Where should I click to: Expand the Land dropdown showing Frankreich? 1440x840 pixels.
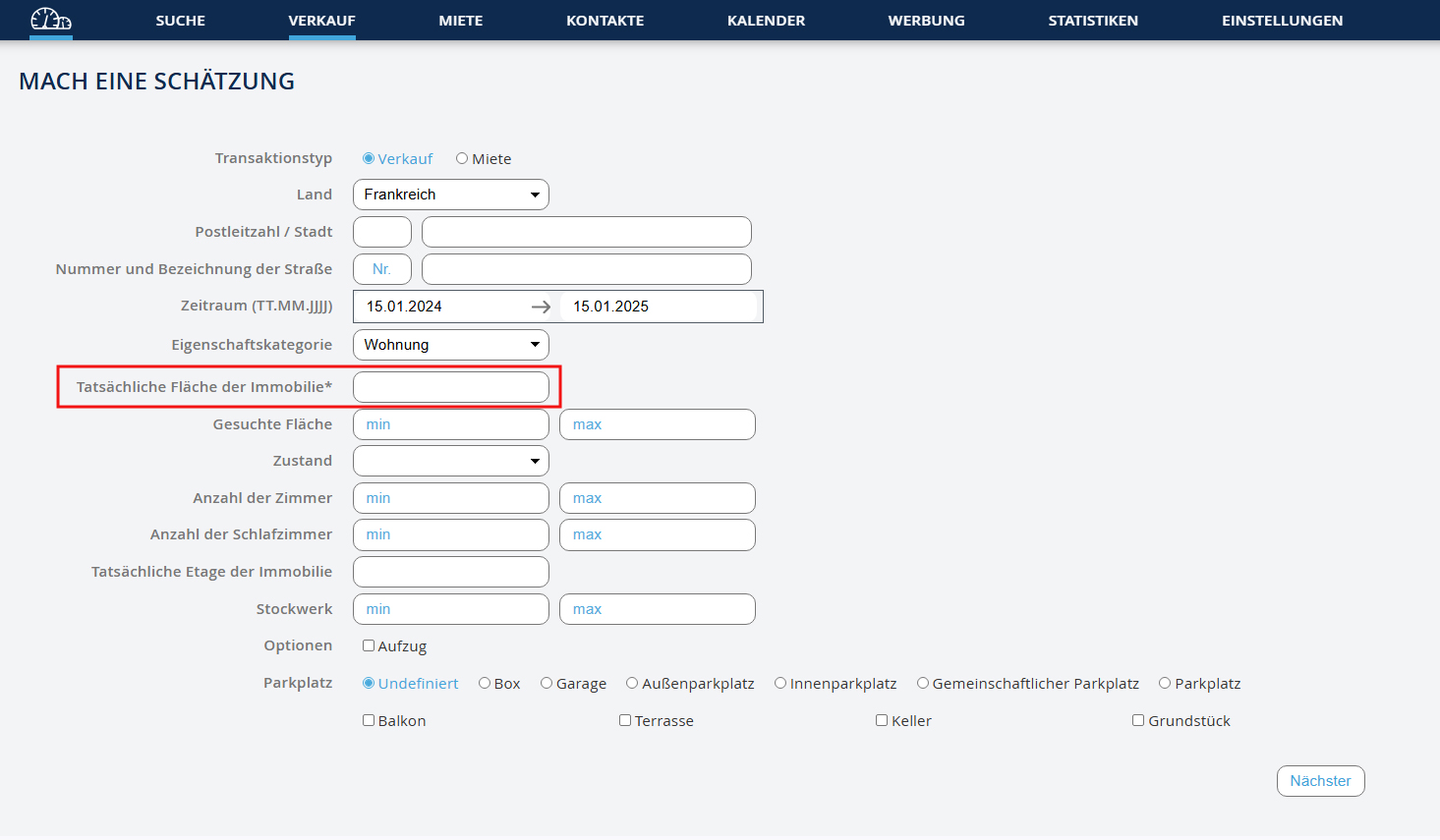(x=450, y=195)
